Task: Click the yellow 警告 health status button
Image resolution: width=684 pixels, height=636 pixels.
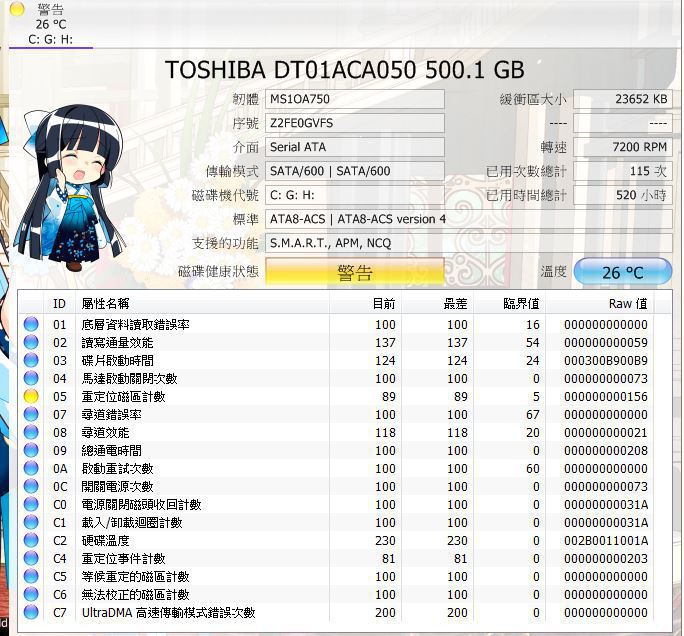Action: coord(355,273)
